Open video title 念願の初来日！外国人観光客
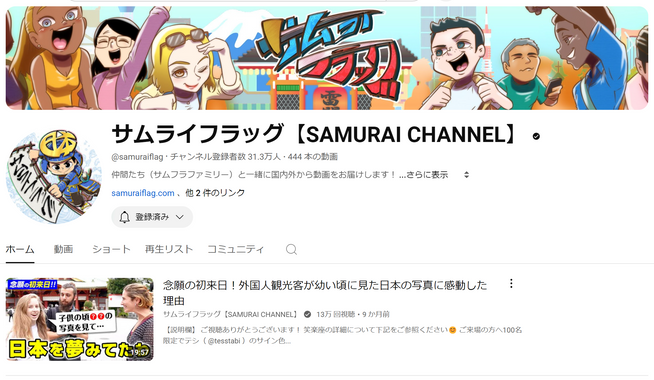The width and height of the screenshot is (654, 380). tap(325, 293)
